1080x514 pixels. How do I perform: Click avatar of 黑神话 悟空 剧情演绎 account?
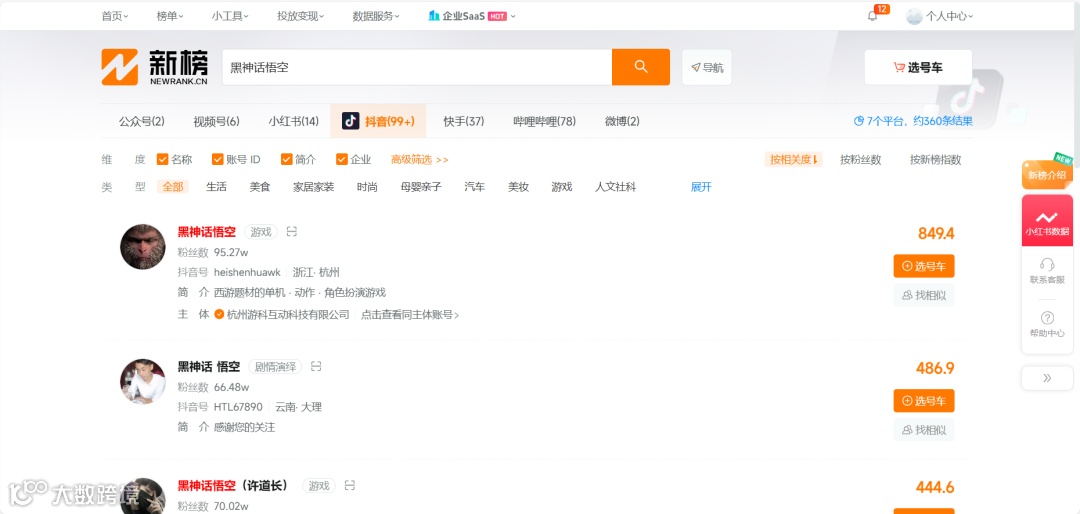143,381
